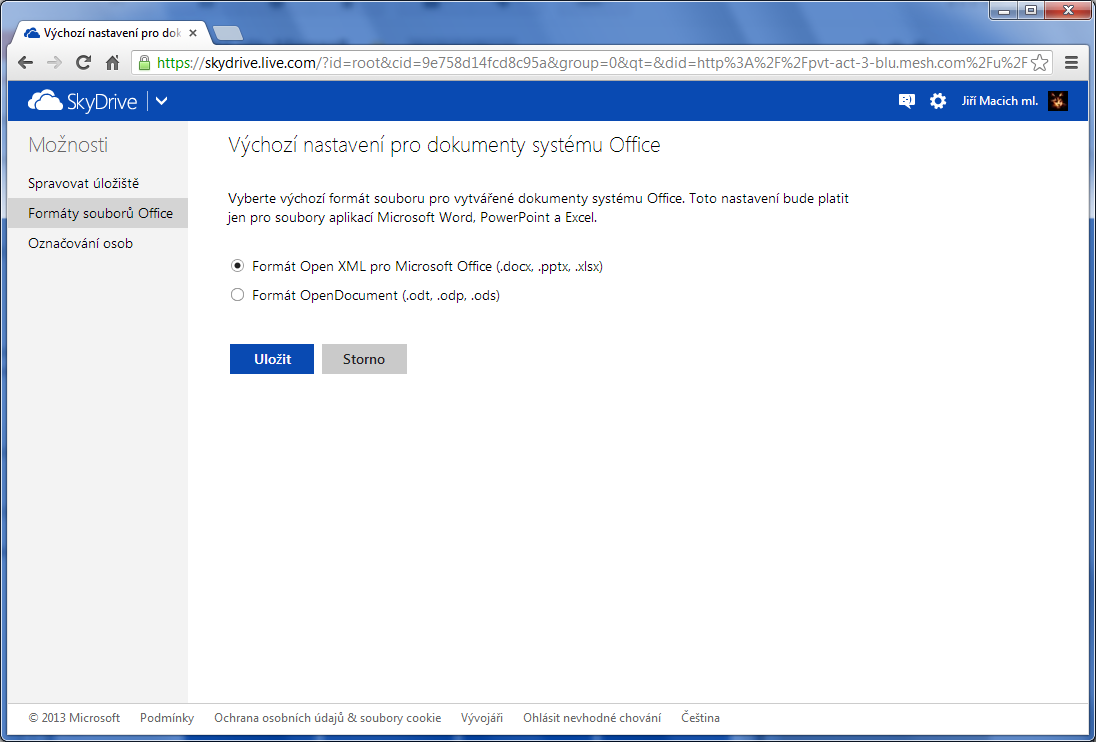
Task: Select Formát Open XML pro Microsoft Office radio
Action: (238, 266)
